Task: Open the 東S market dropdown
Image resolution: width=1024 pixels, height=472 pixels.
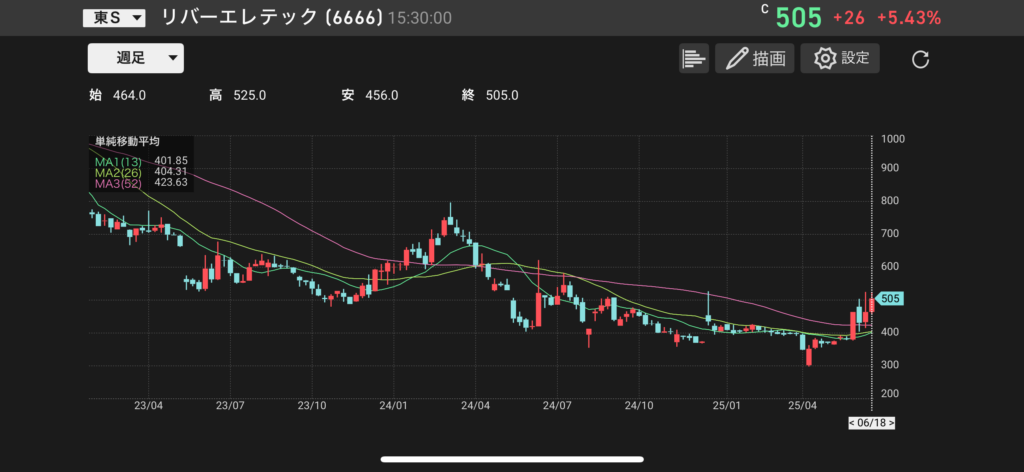Action: tap(114, 18)
